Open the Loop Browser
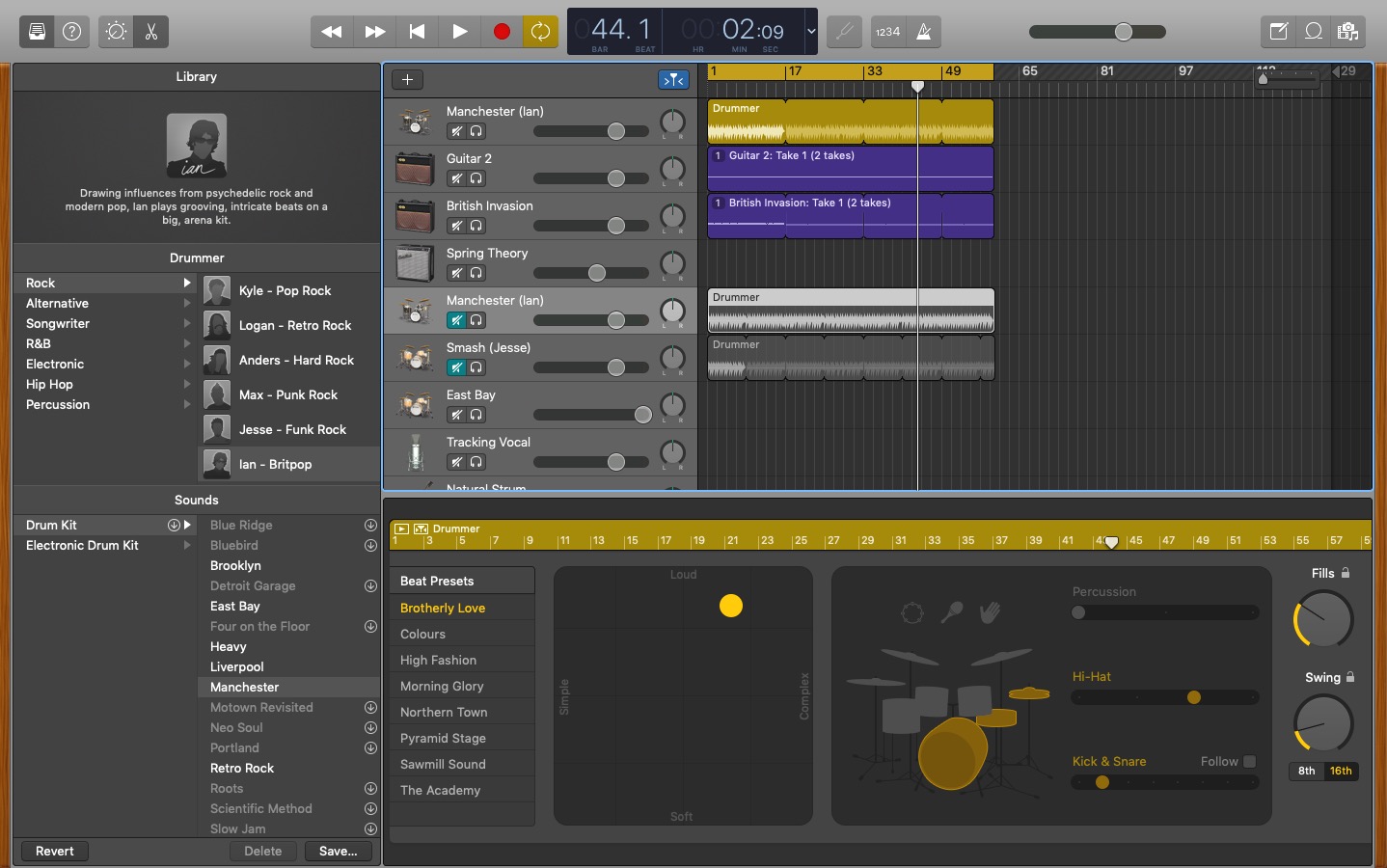 [1313, 31]
